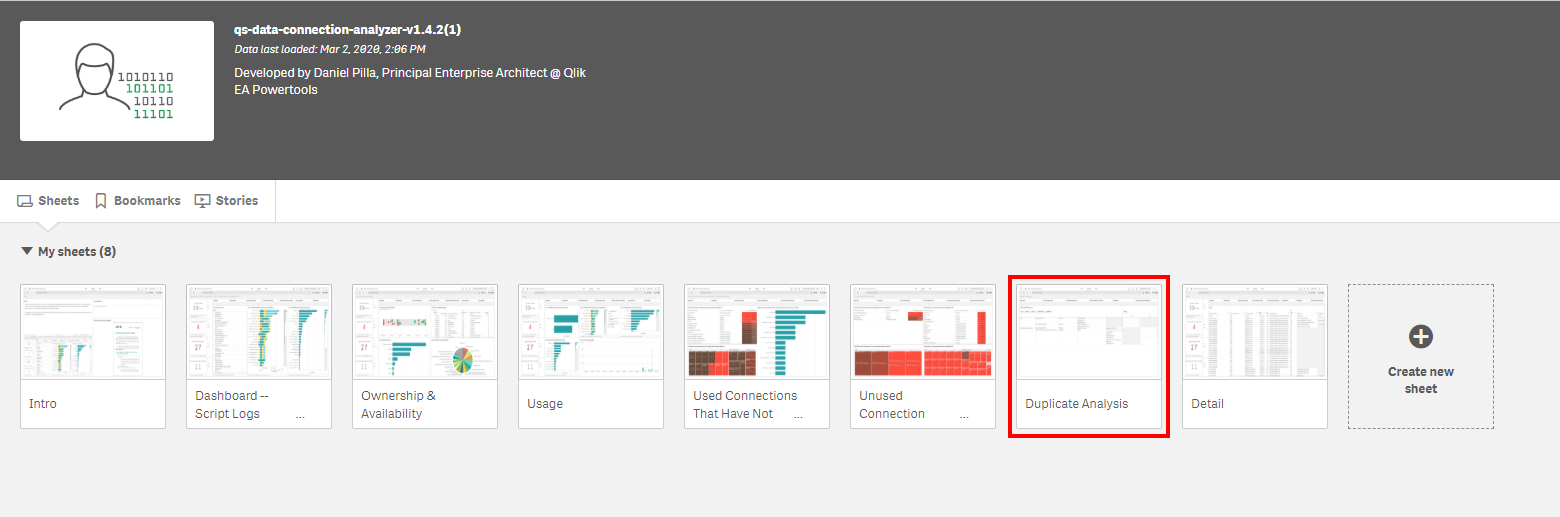Click the app title qs-data-connection-analyzer
Image resolution: width=1560 pixels, height=517 pixels.
tap(347, 30)
